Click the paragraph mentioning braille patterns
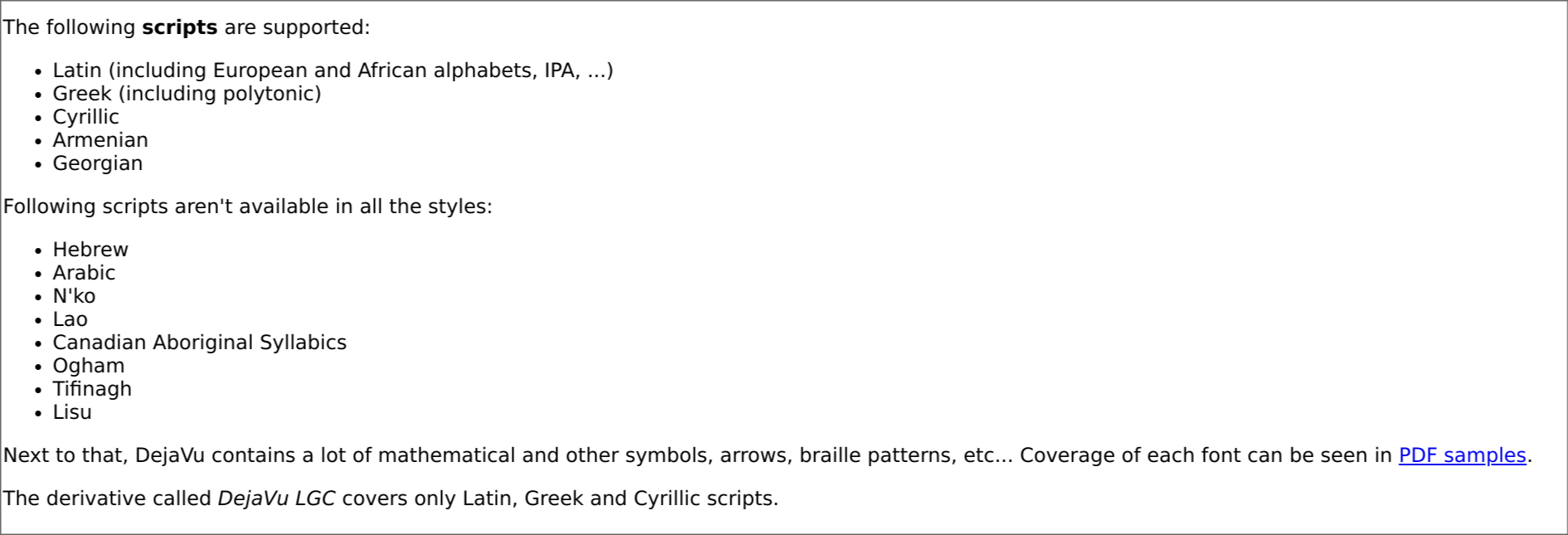1568x535 pixels. [768, 455]
